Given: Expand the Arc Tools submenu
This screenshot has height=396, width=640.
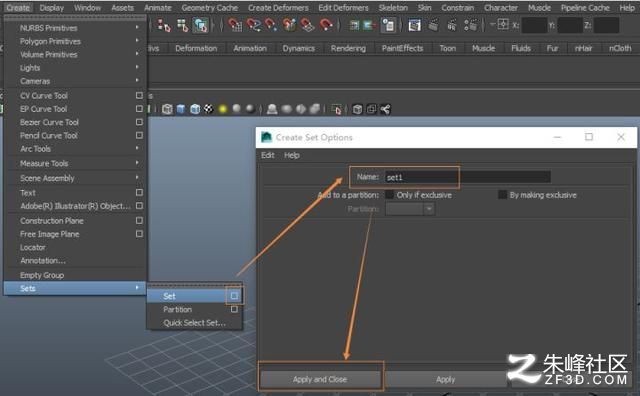Looking at the screenshot, I should [x=74, y=149].
